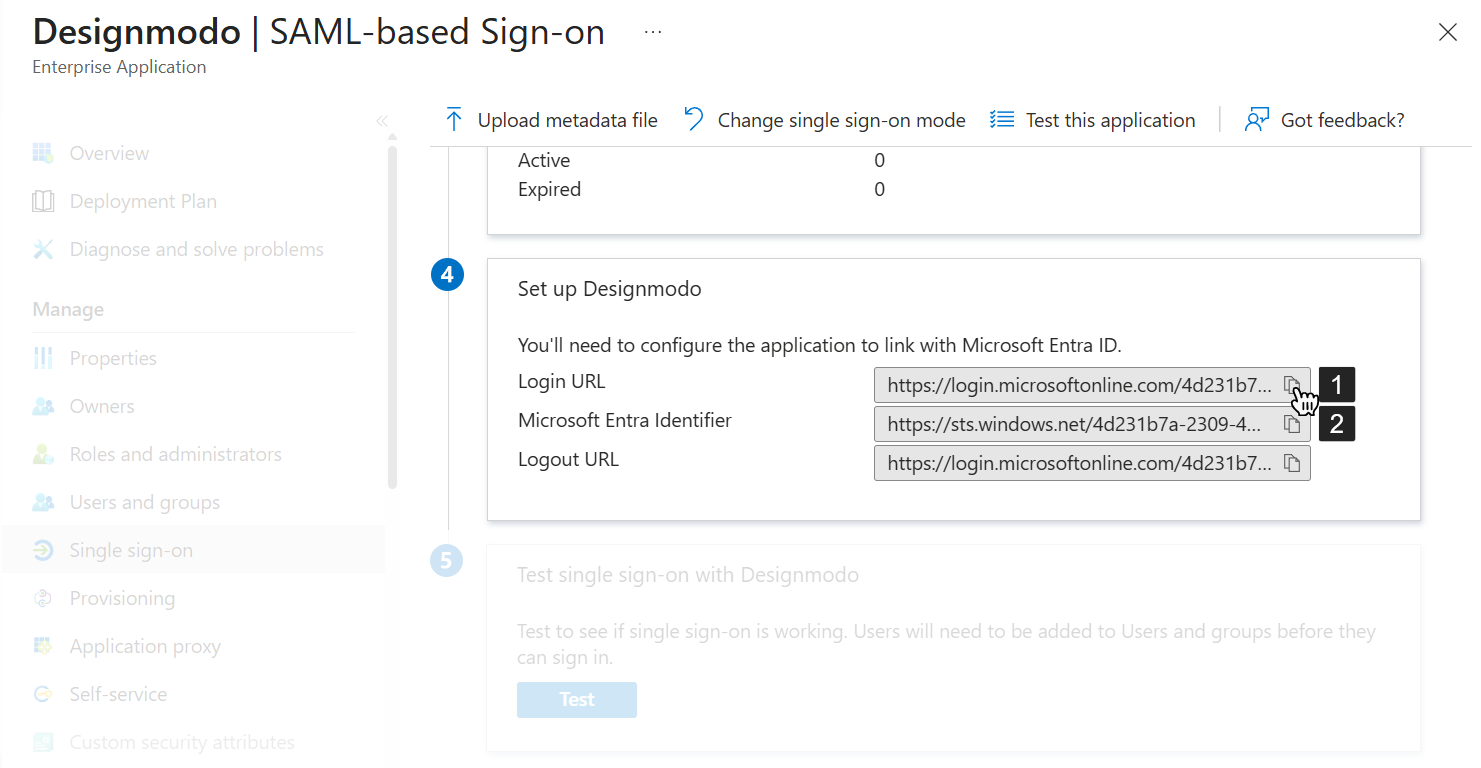Click the Application proxy icon
The width and height of the screenshot is (1481, 768).
point(43,646)
